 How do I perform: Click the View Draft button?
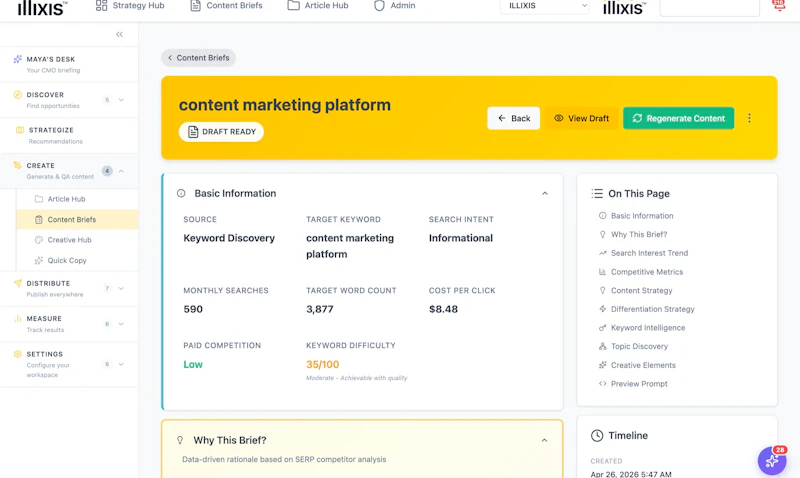pos(581,118)
